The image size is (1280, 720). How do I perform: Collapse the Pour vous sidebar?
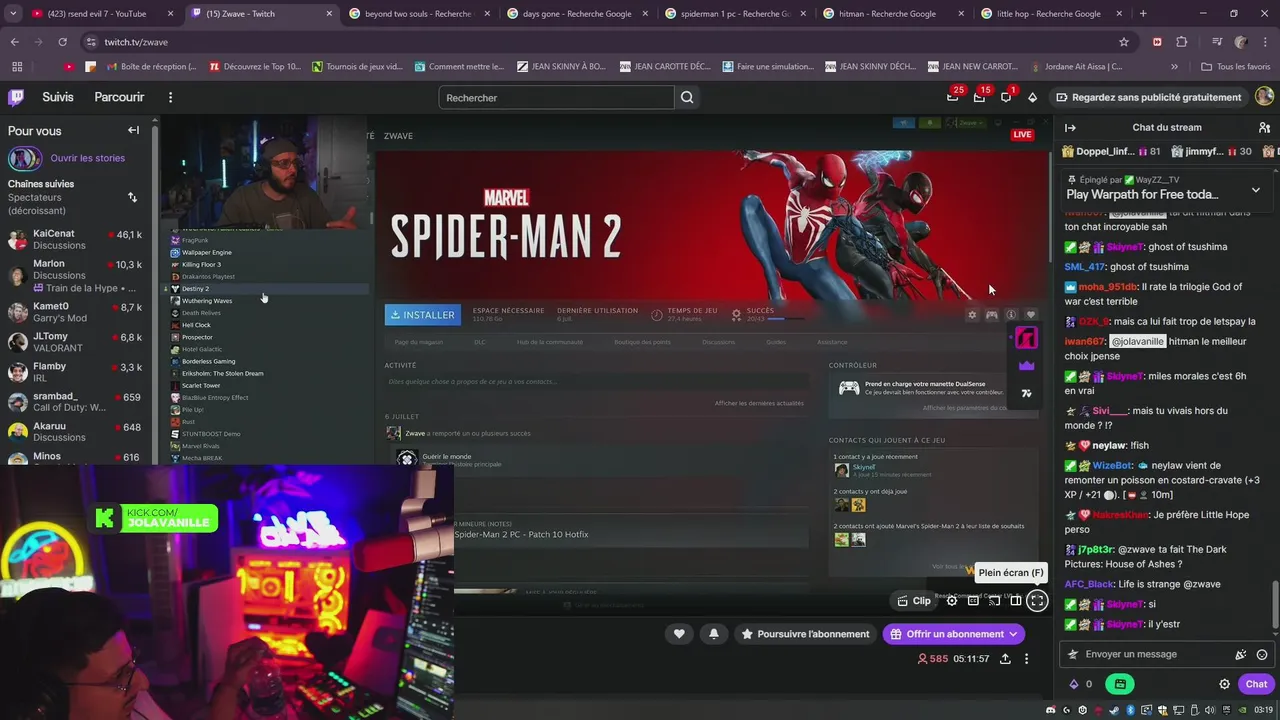133,130
